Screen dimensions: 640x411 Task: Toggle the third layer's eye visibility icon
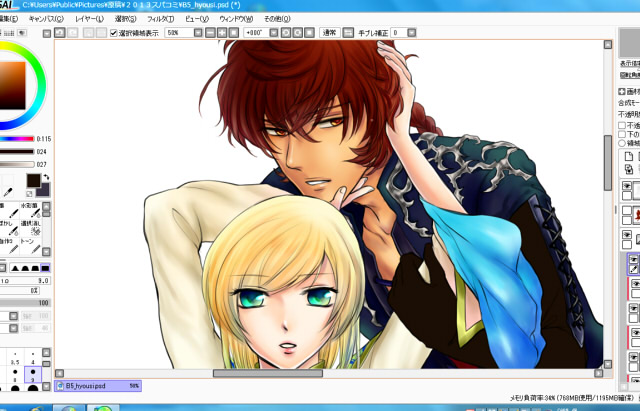tap(627, 235)
